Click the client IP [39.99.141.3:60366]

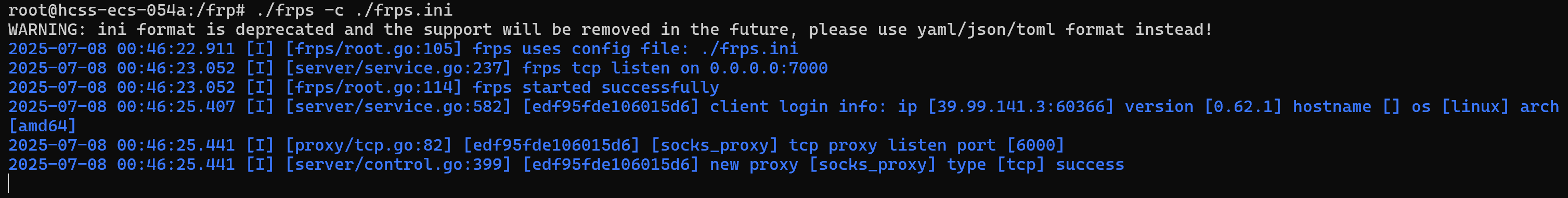pyautogui.click(x=1020, y=107)
